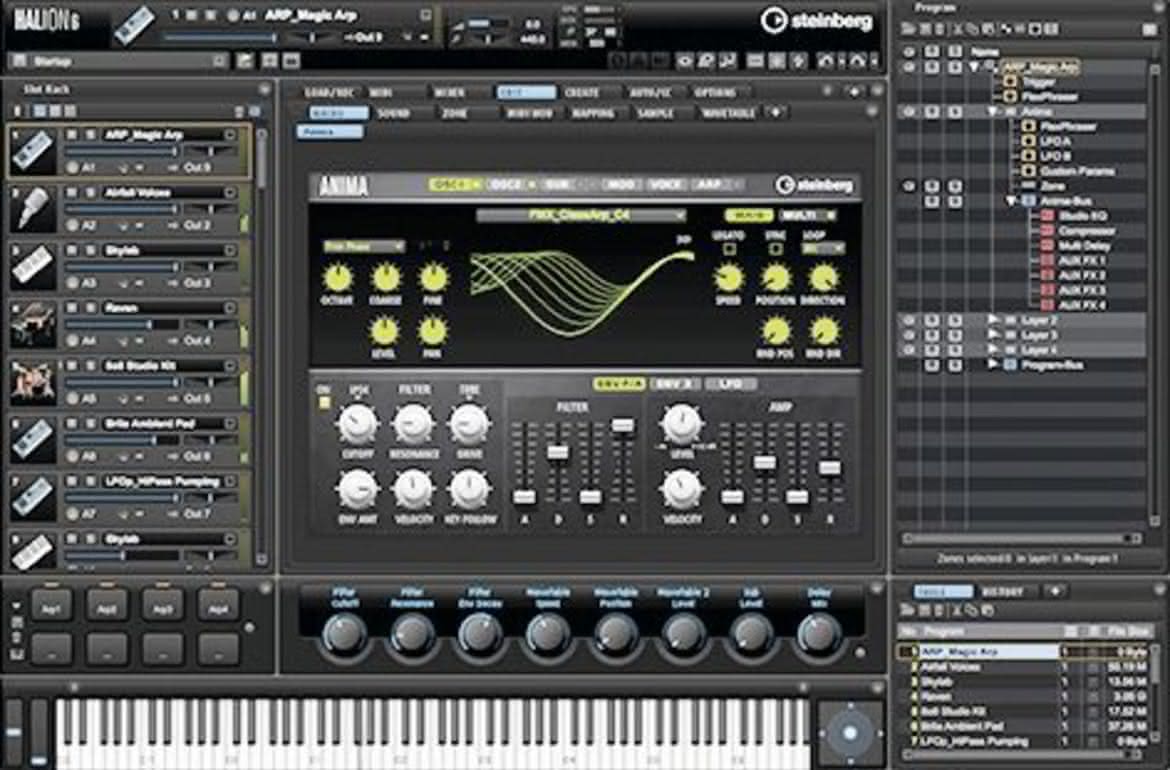Click the LFO button in Anima envelope section
The height and width of the screenshot is (770, 1170).
click(730, 384)
